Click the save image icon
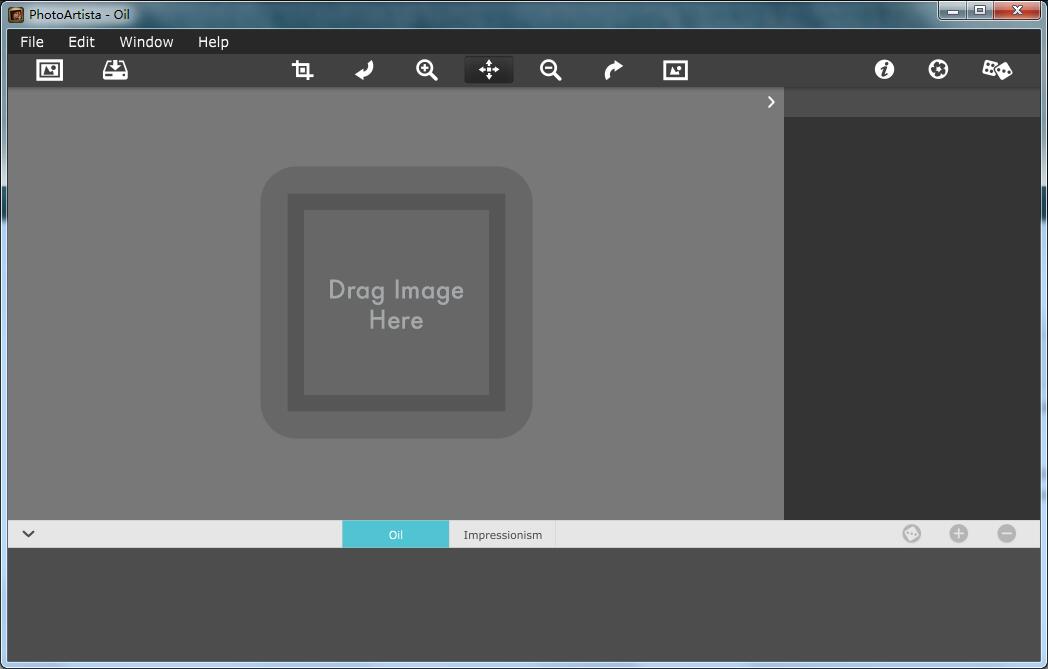1048x669 pixels. pyautogui.click(x=115, y=70)
